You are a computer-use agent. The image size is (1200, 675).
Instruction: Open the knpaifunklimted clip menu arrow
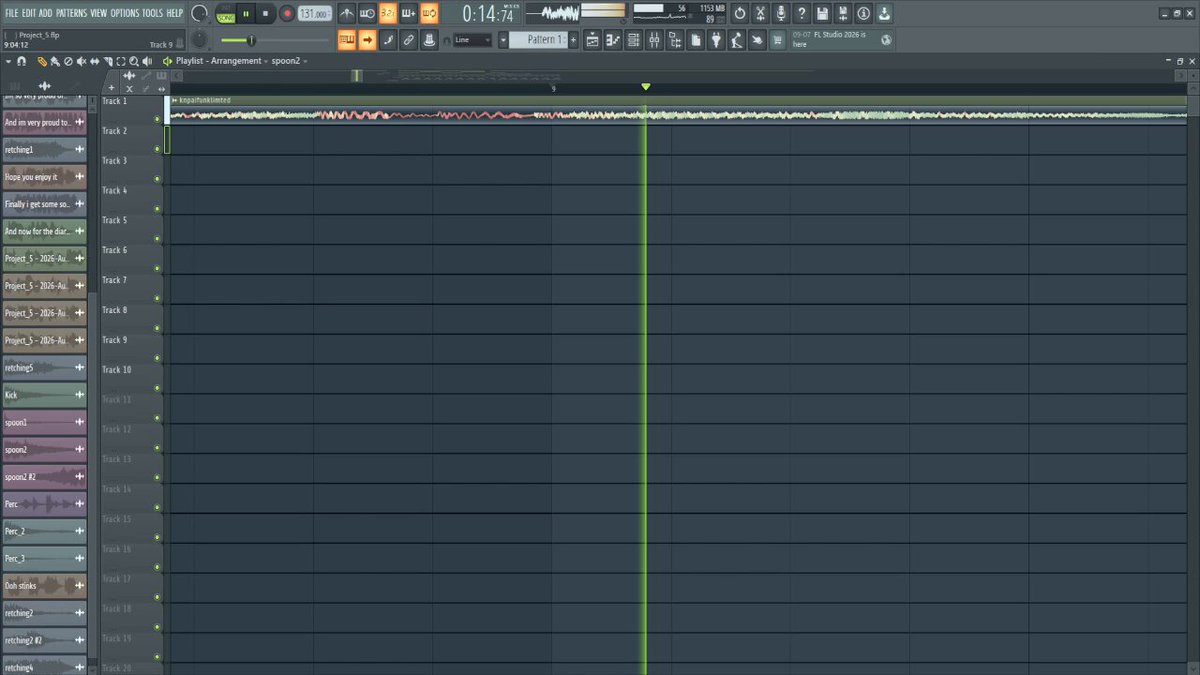click(175, 100)
